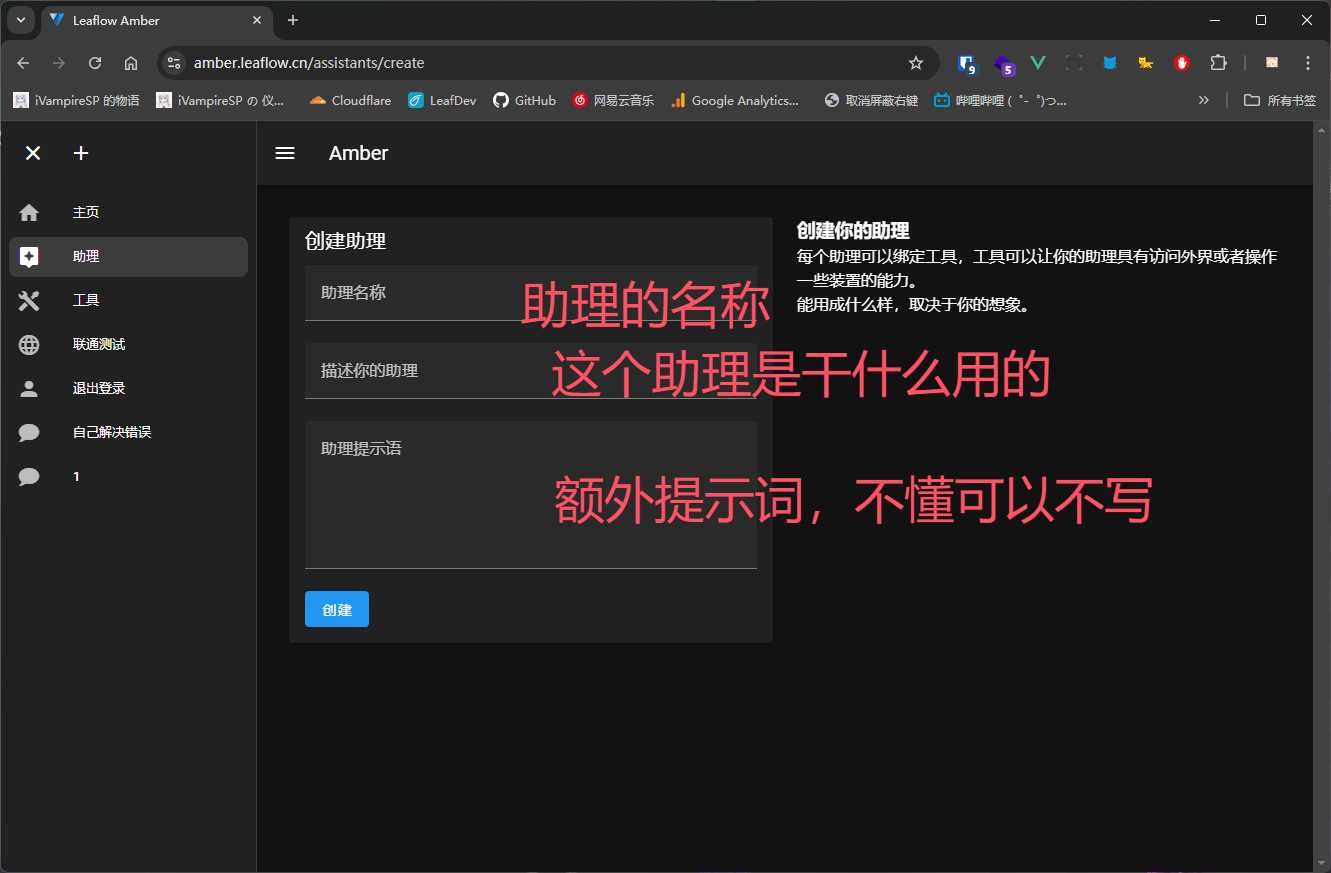
Task: Reload the page with the refresh icon
Action: click(x=95, y=63)
